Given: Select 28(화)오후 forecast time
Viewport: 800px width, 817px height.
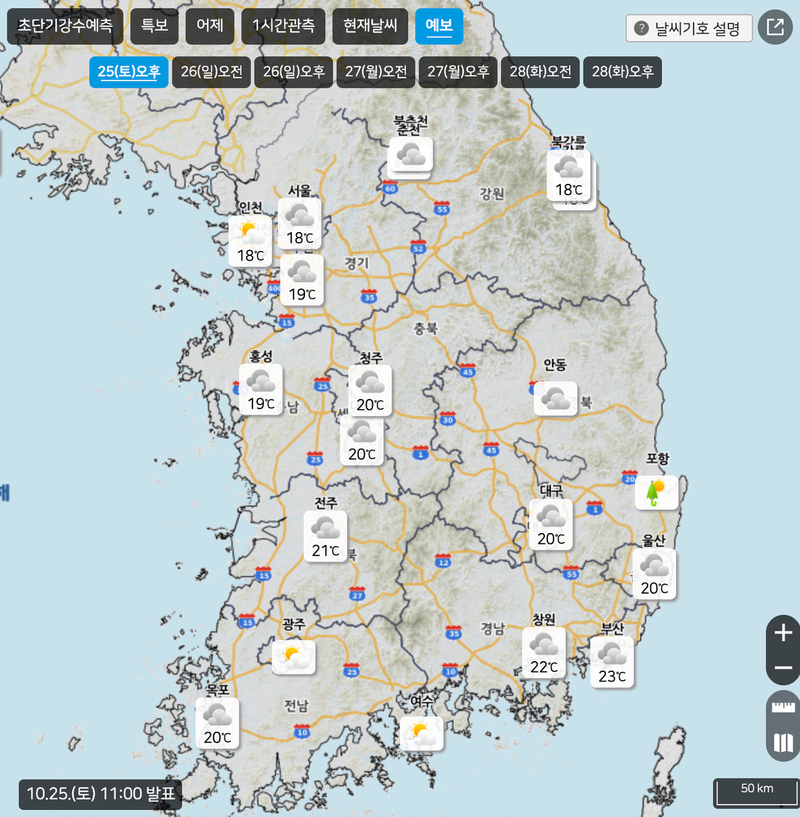Looking at the screenshot, I should click(x=622, y=72).
